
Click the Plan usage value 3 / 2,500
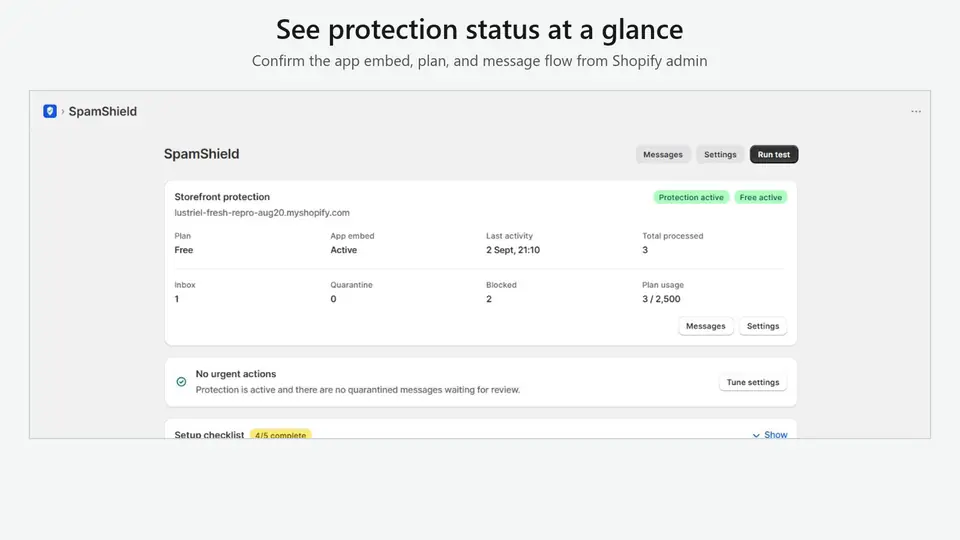tap(661, 299)
